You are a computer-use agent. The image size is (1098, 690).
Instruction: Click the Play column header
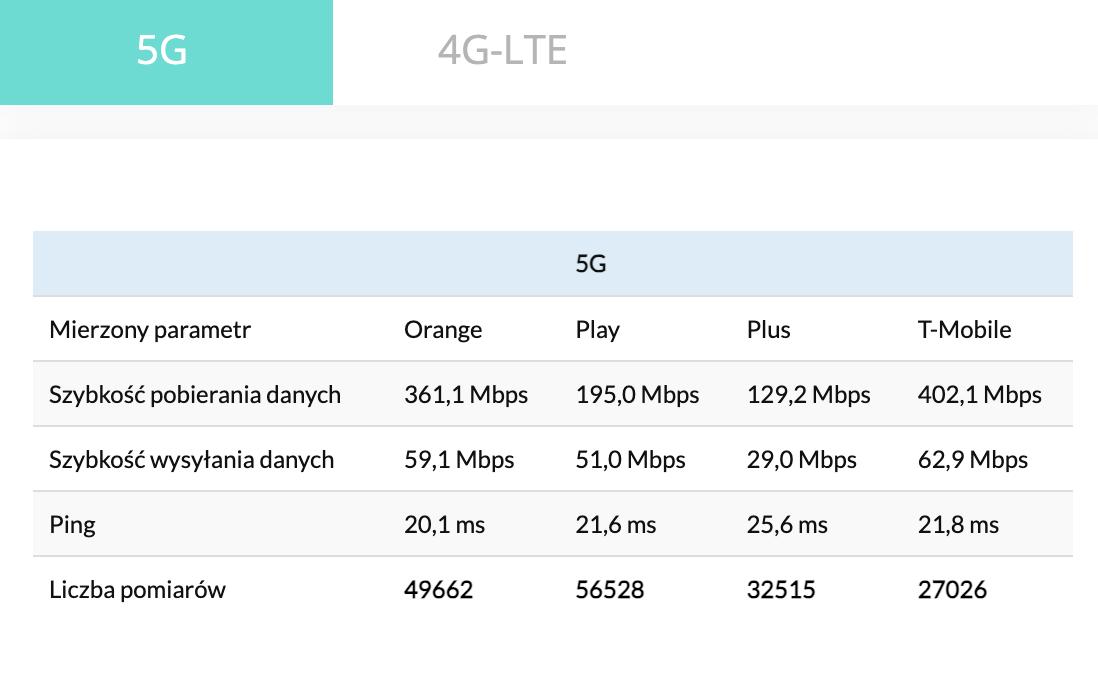click(598, 330)
